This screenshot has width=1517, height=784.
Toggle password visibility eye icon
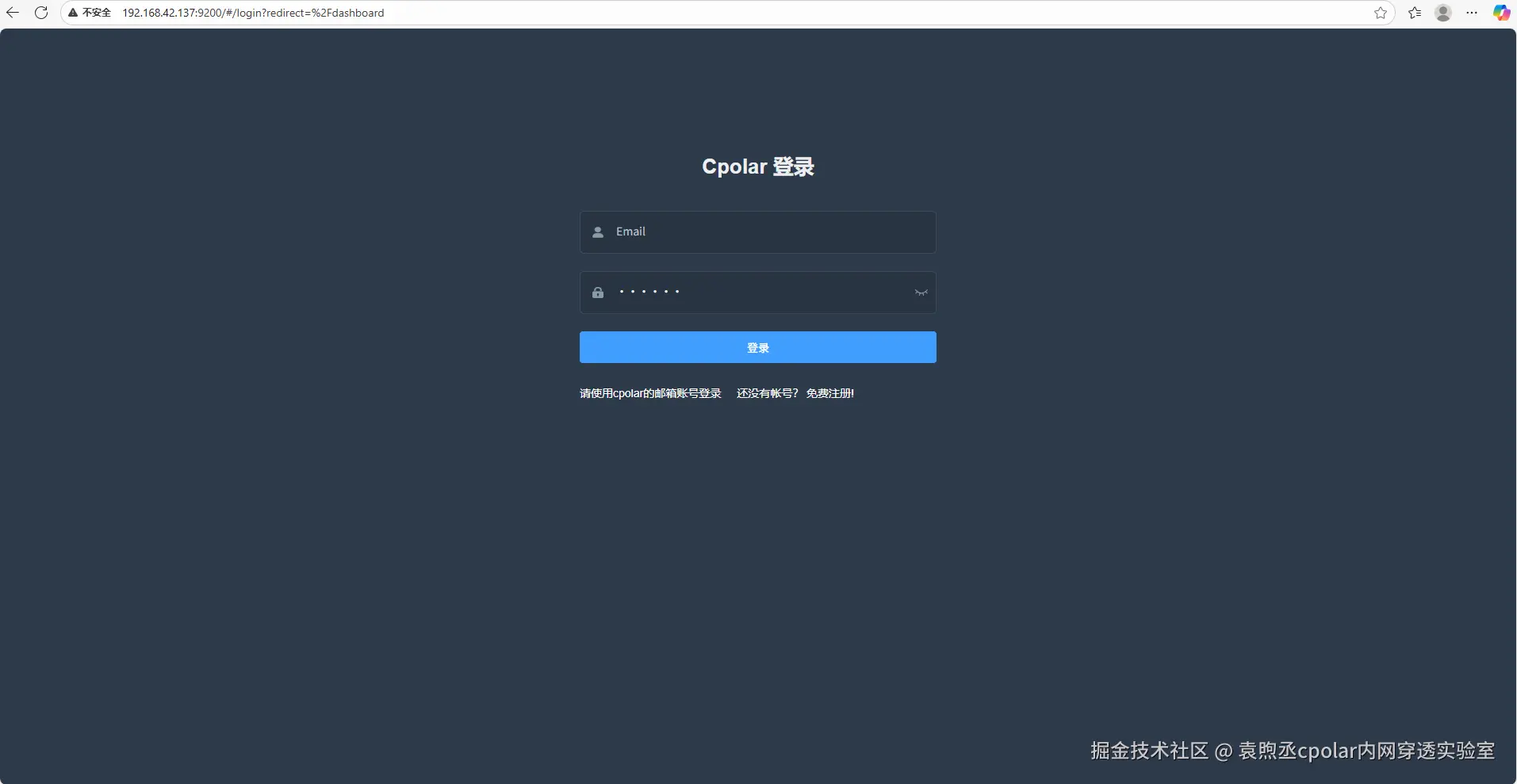click(921, 293)
